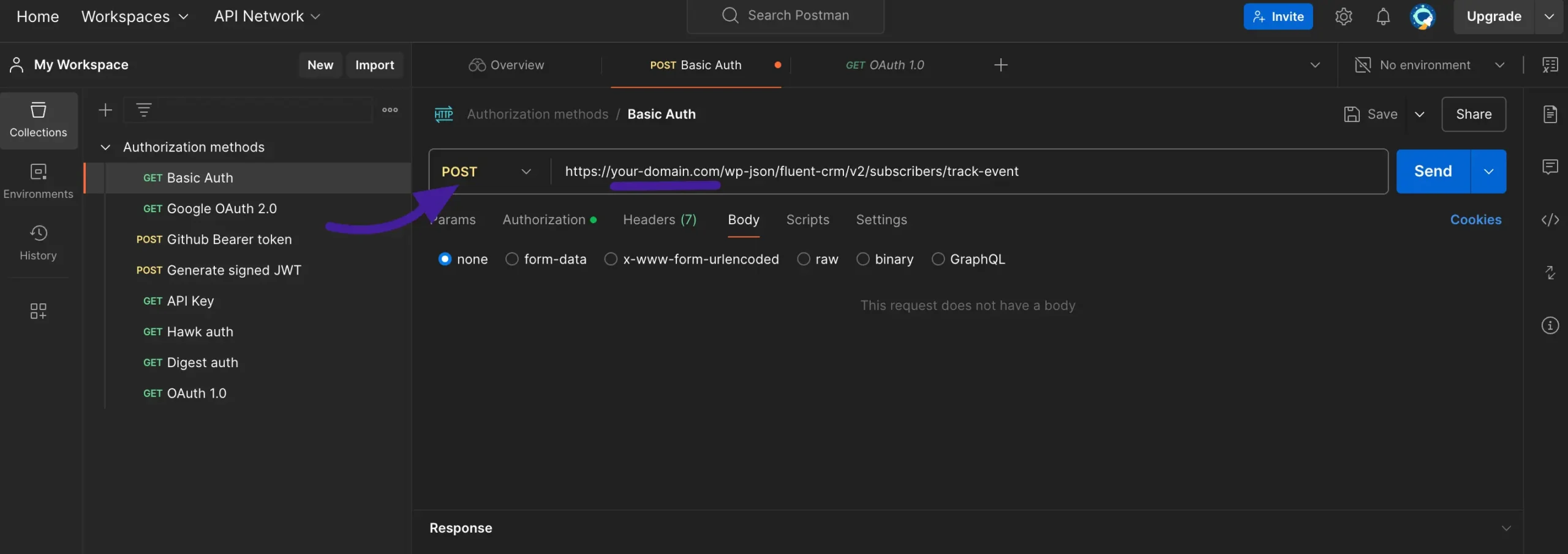The height and width of the screenshot is (554, 1568).
Task: Open the comments icon in right sidebar
Action: [x=1550, y=167]
